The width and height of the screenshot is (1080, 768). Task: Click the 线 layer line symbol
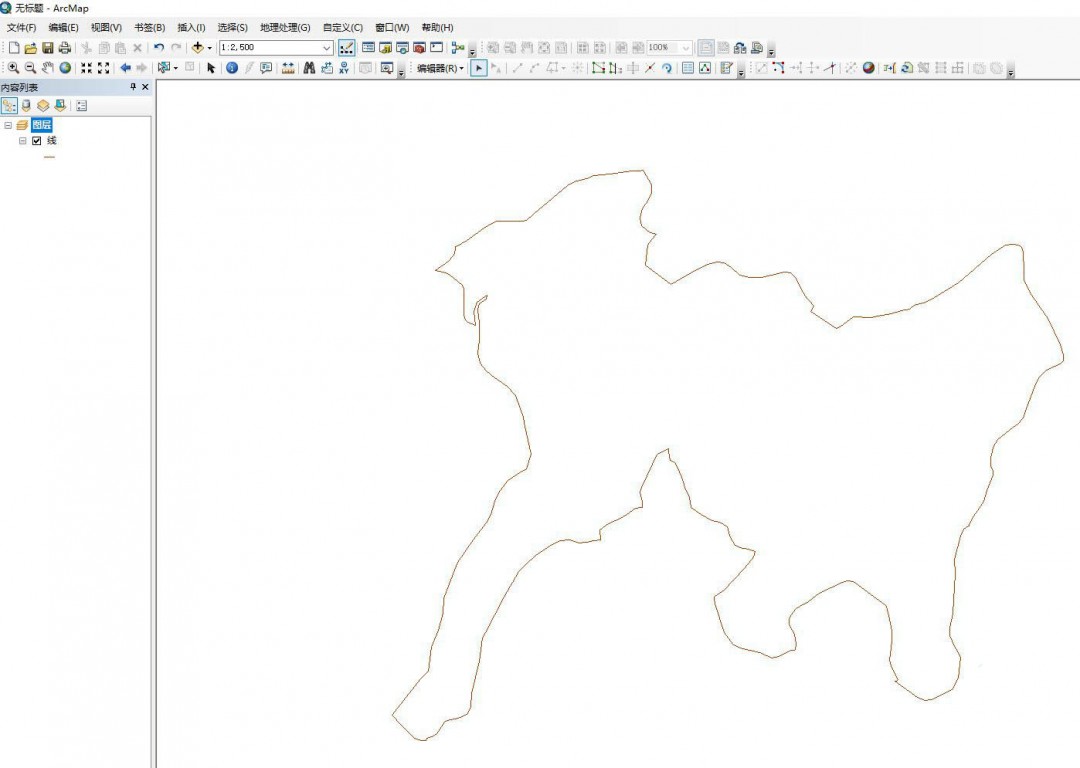click(49, 157)
